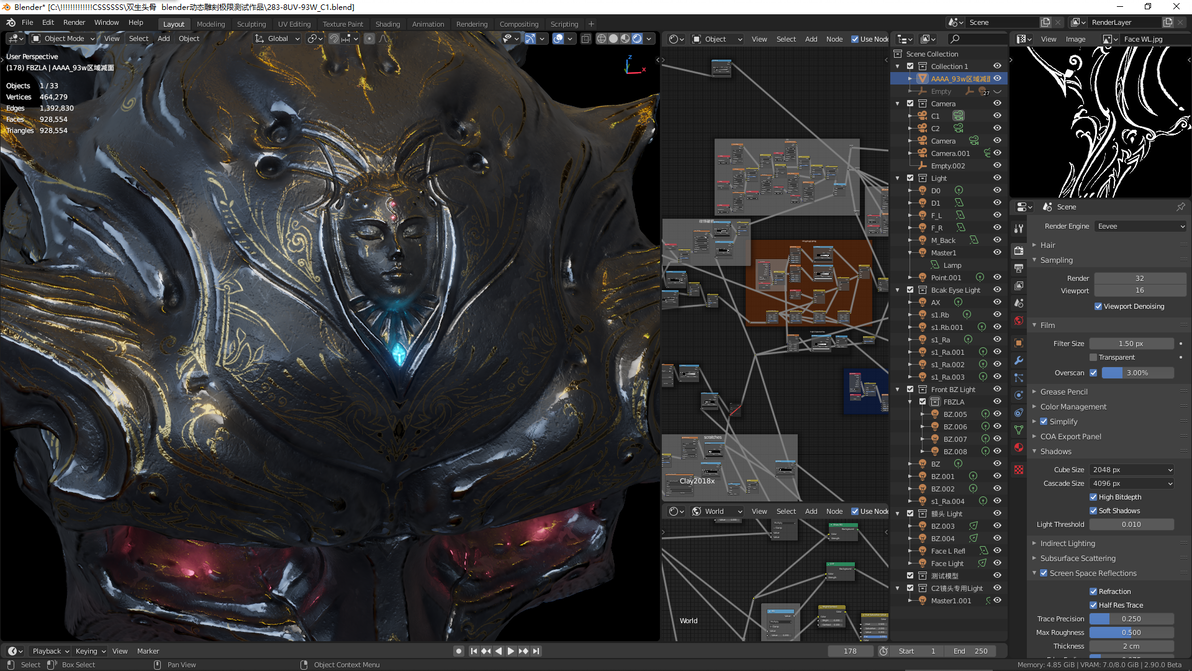Switch to the Sculpting workspace tab

tap(251, 24)
